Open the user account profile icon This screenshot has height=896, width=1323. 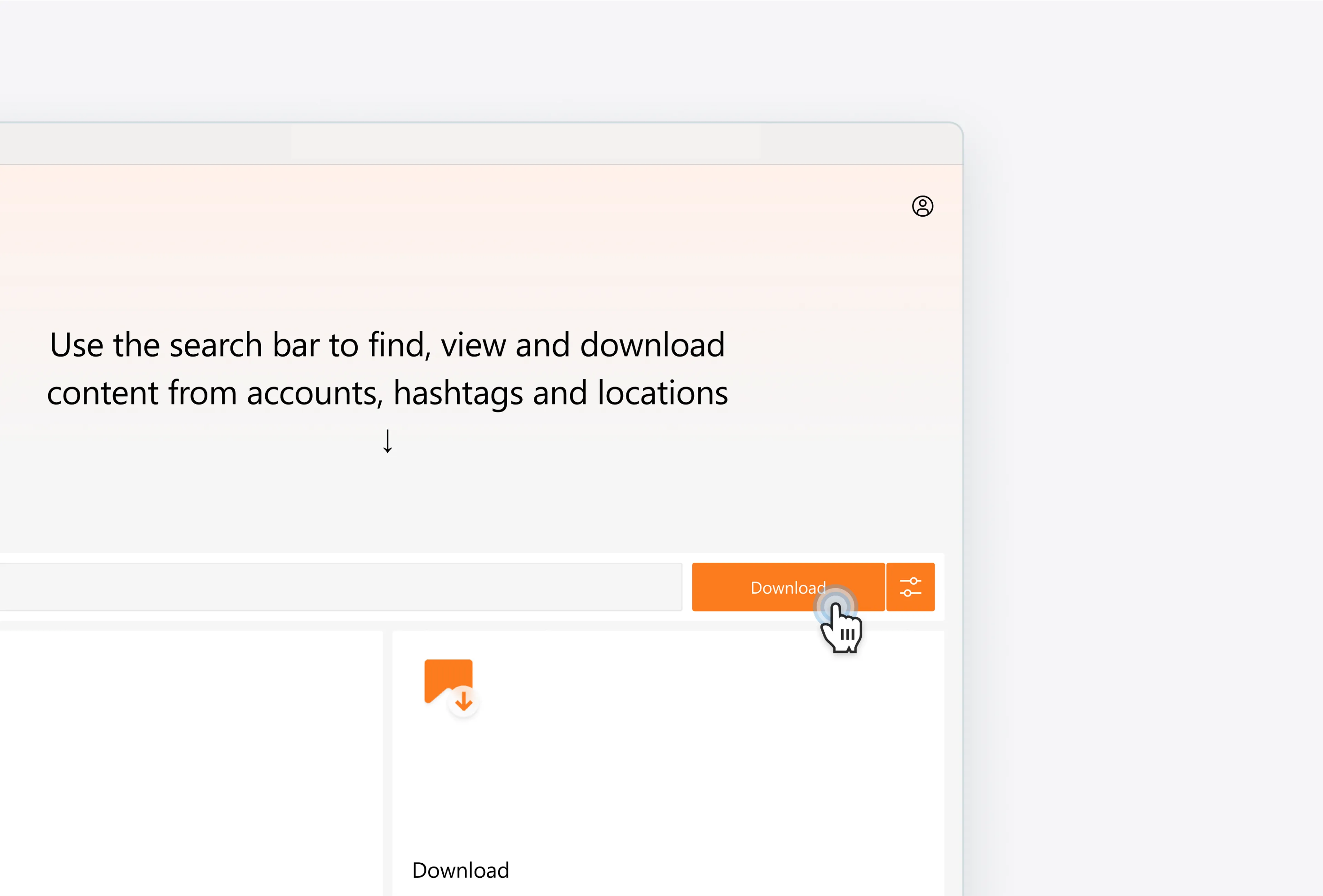click(922, 206)
